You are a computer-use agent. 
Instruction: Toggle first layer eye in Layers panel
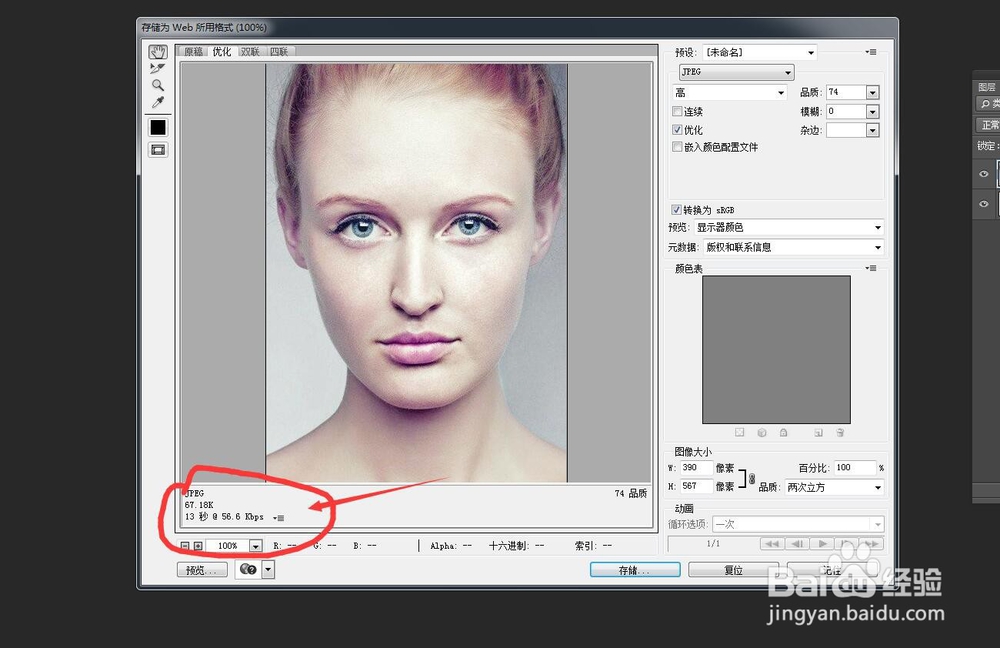tap(983, 173)
